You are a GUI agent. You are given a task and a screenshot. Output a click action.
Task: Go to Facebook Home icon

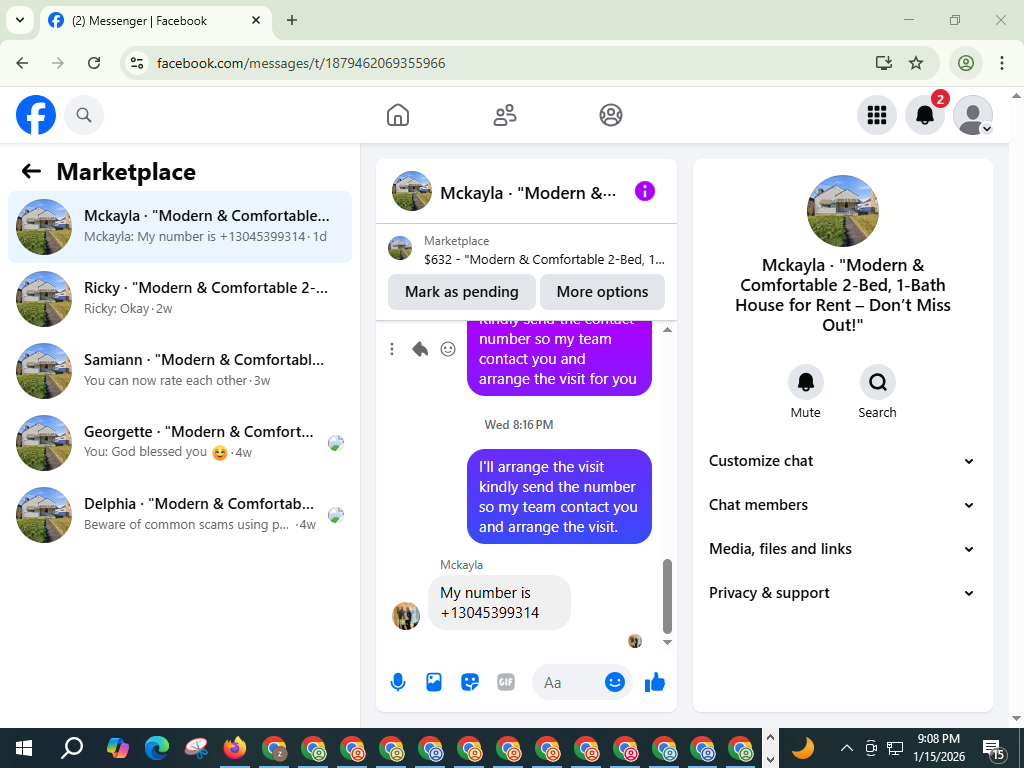[x=398, y=115]
